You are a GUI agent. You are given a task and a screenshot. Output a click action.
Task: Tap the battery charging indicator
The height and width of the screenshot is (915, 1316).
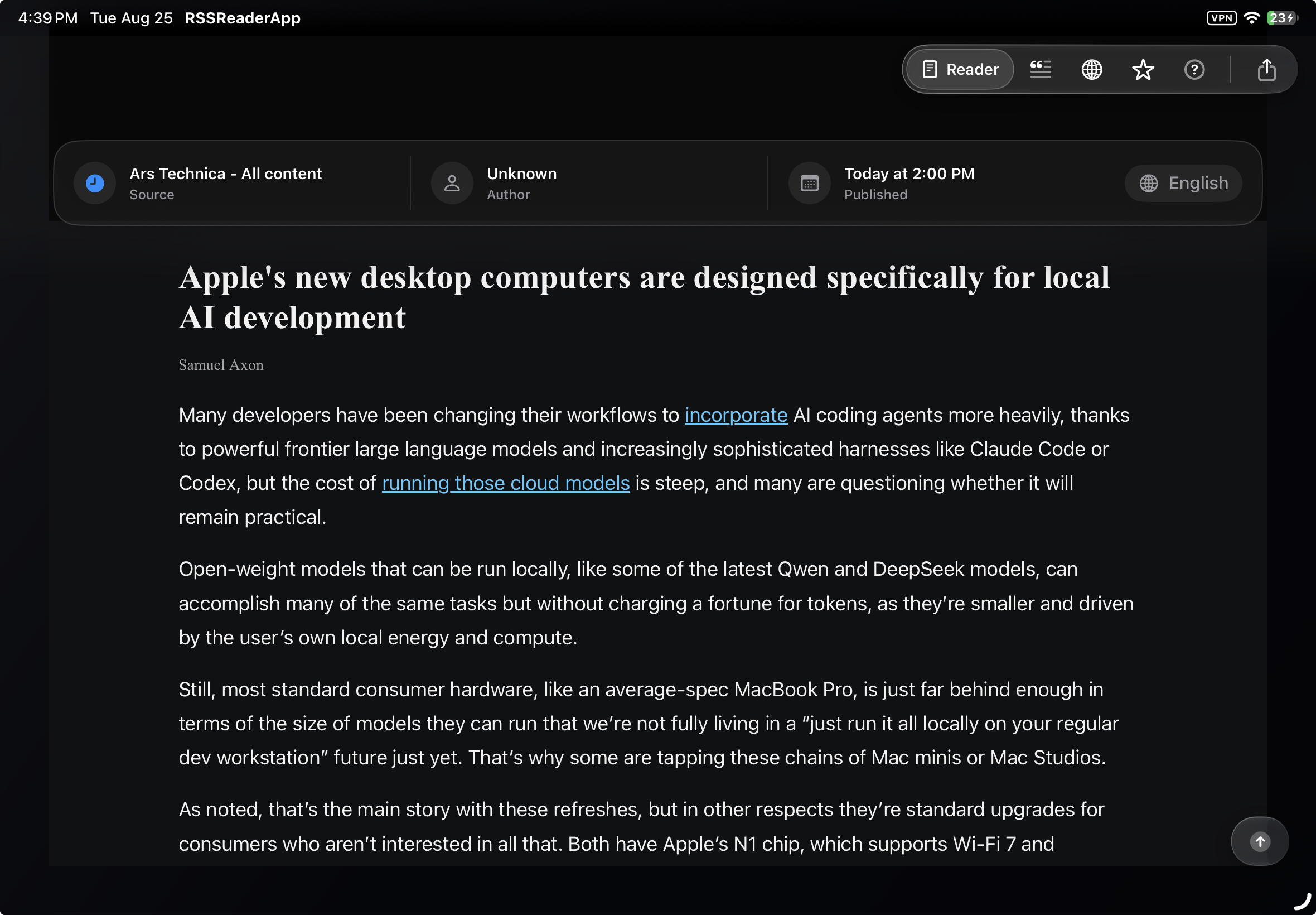point(1282,18)
